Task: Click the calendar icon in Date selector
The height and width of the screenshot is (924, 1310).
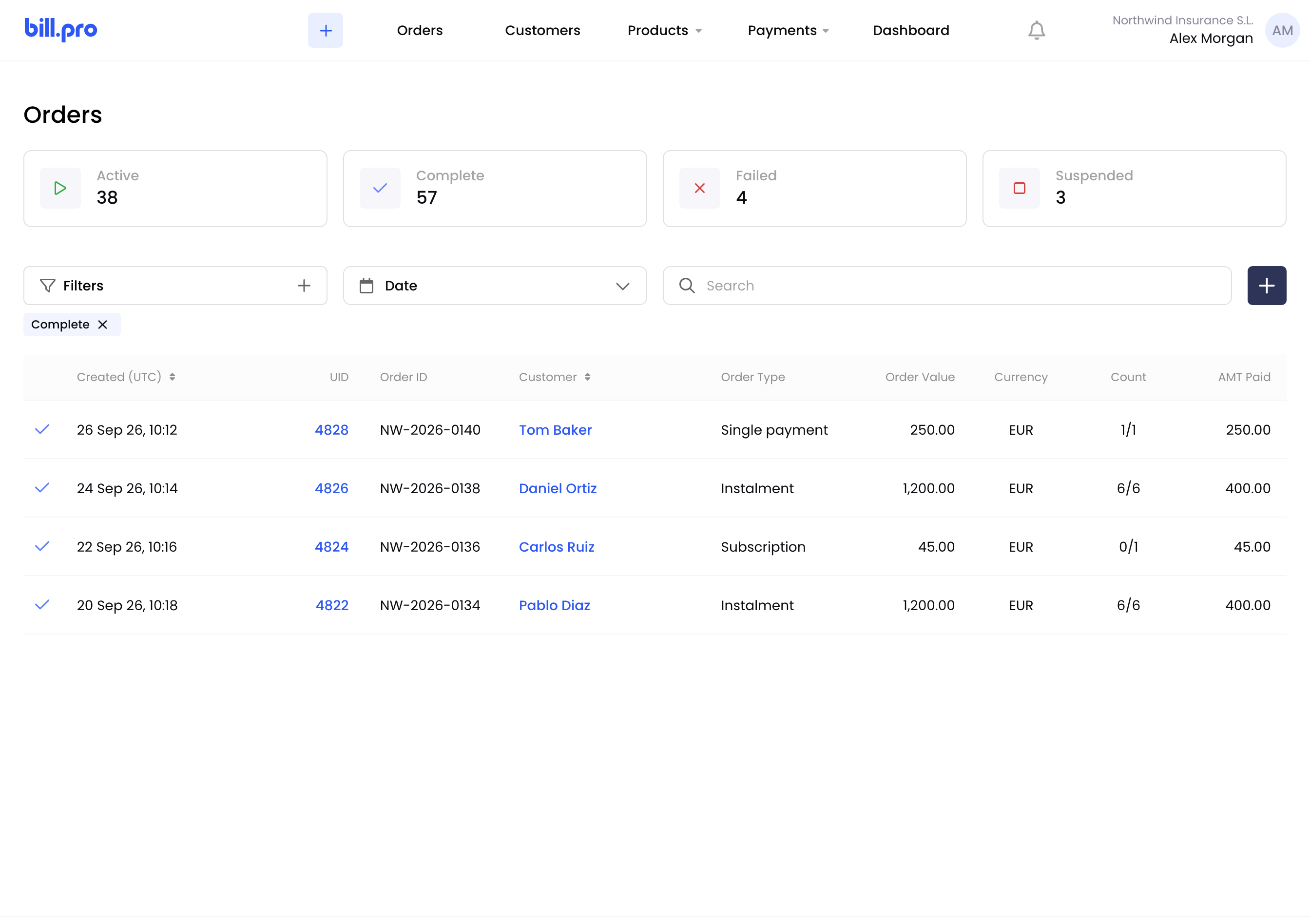Action: click(366, 285)
